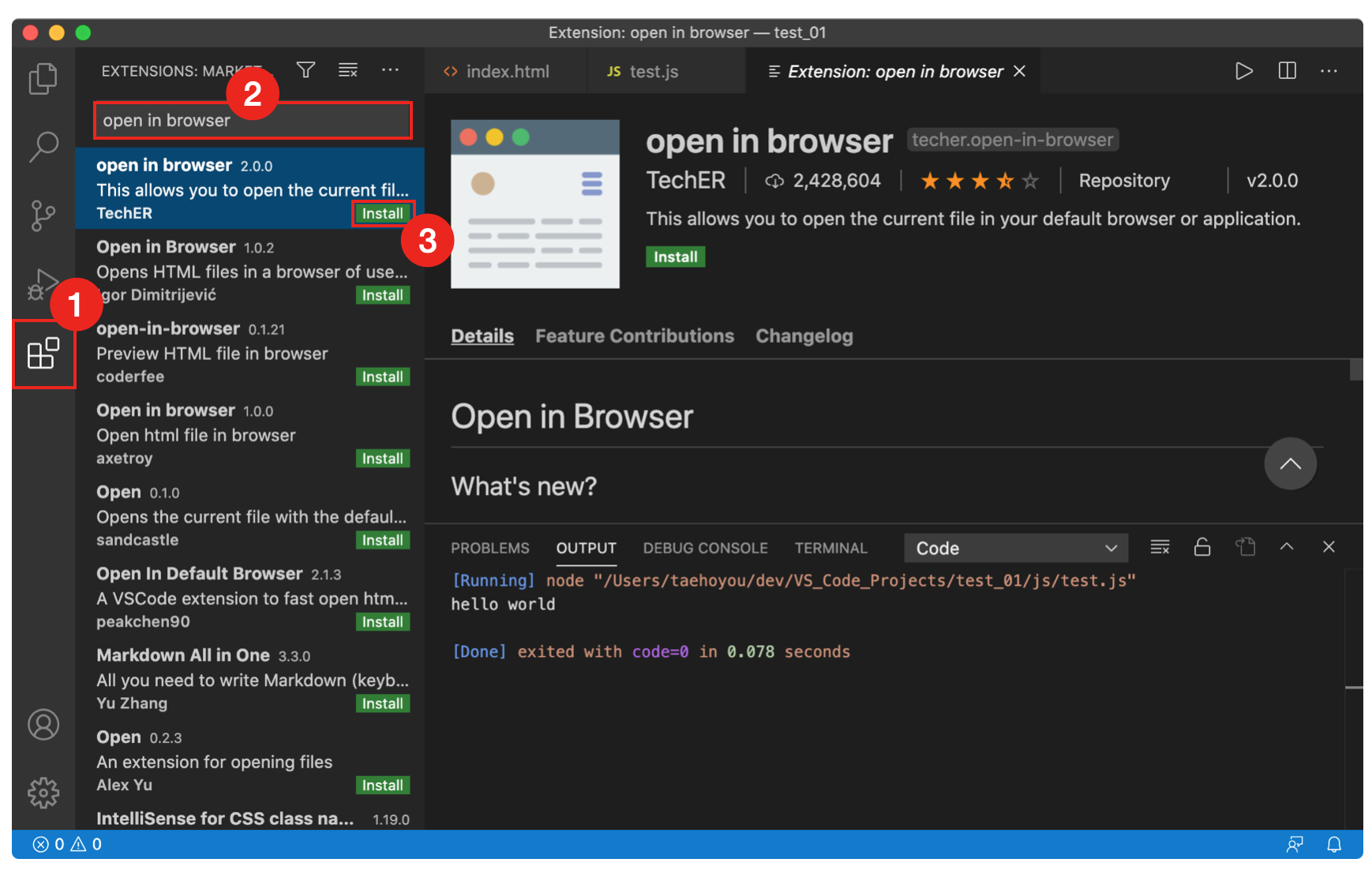Click download count cloud icon
The image size is (1372, 870).
pos(774,181)
